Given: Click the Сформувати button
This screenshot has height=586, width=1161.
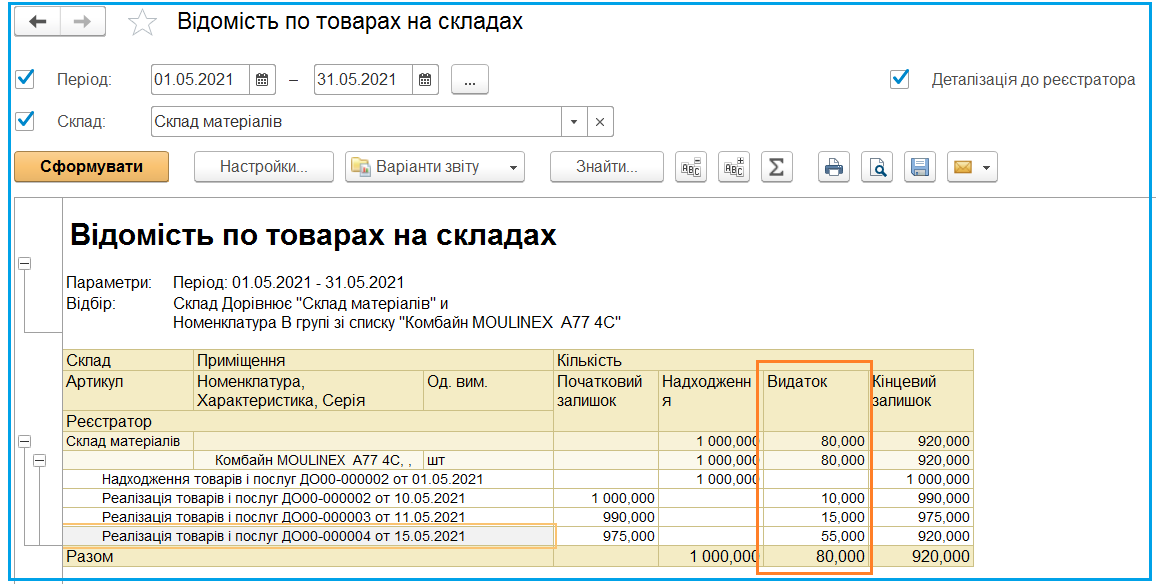Looking at the screenshot, I should pos(92,167).
